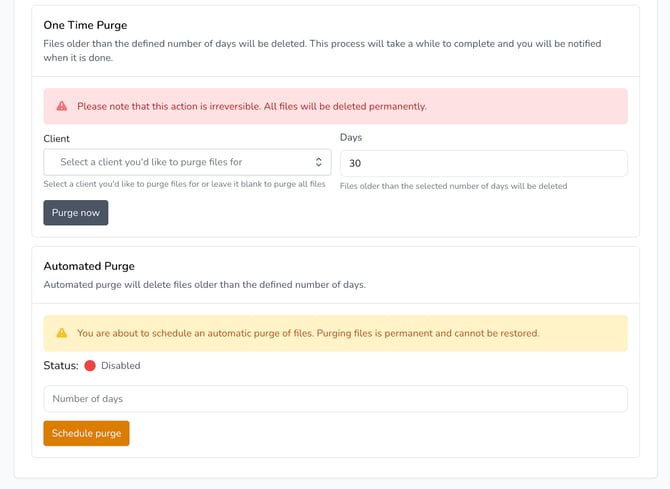Click the up-down chevron in Client select
670x489 pixels.
click(x=318, y=162)
